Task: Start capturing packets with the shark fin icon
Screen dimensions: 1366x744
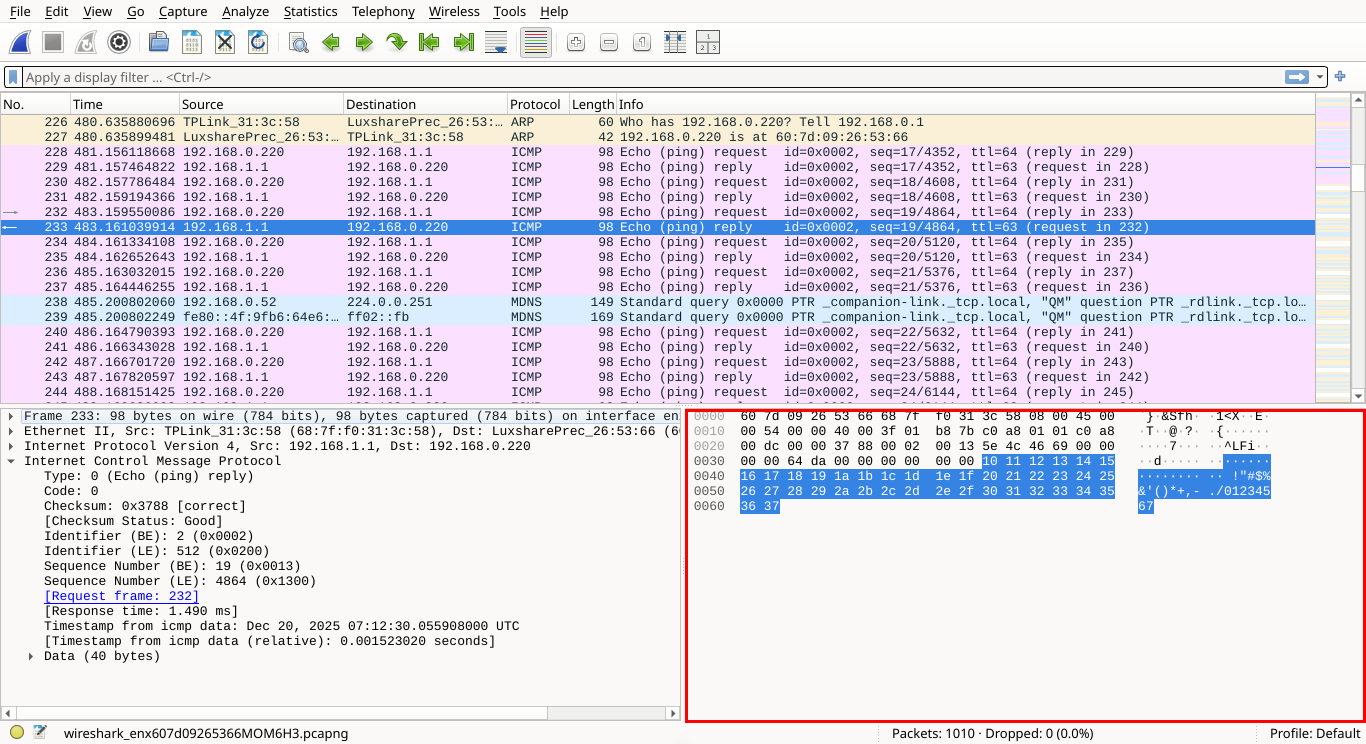Action: pos(20,42)
